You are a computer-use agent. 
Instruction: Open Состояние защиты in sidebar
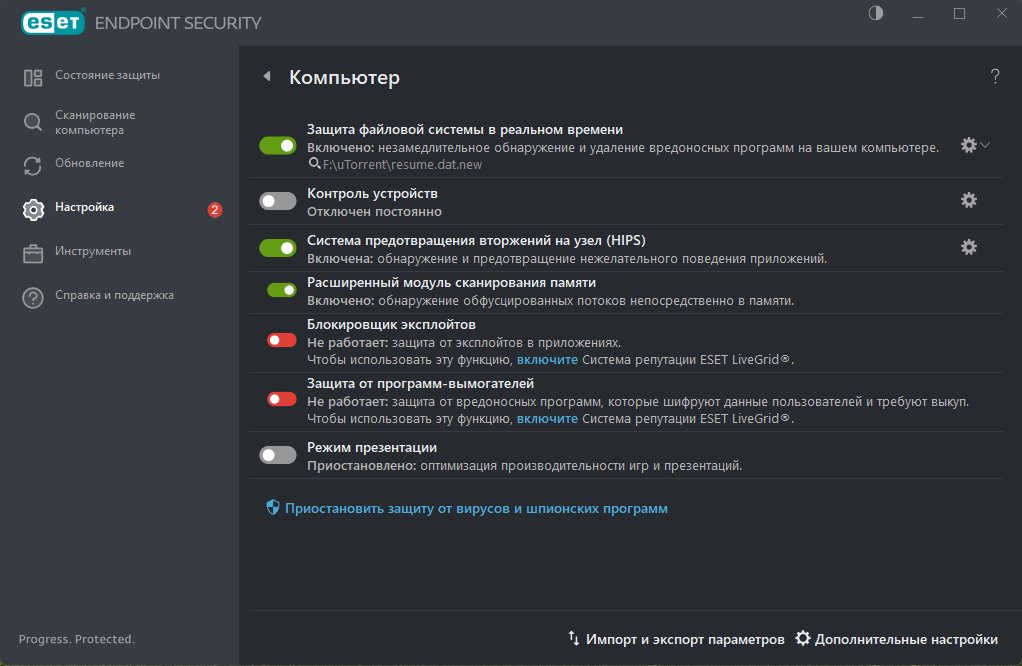(107, 75)
